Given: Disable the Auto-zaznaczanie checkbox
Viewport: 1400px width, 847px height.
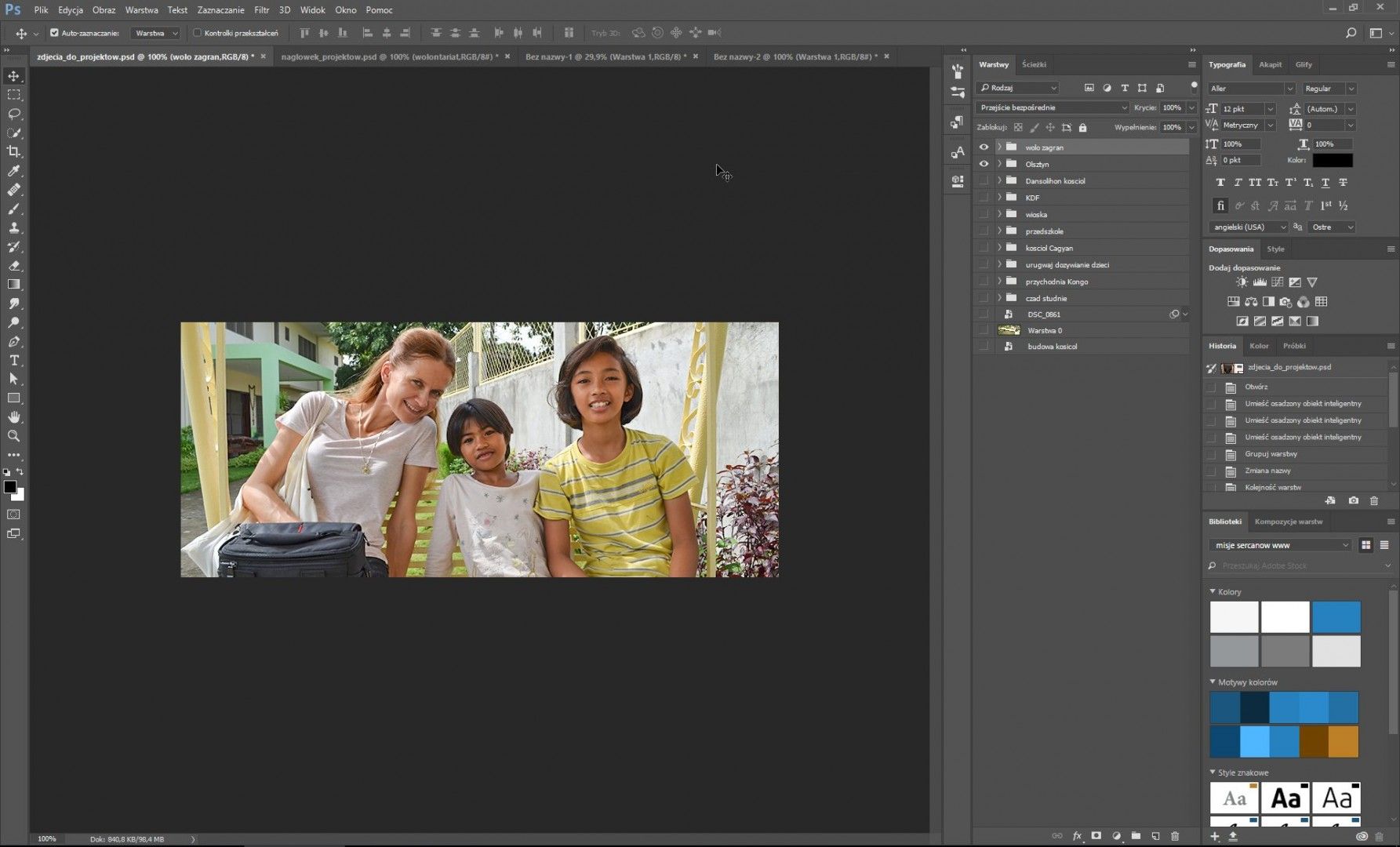Looking at the screenshot, I should pos(55,33).
